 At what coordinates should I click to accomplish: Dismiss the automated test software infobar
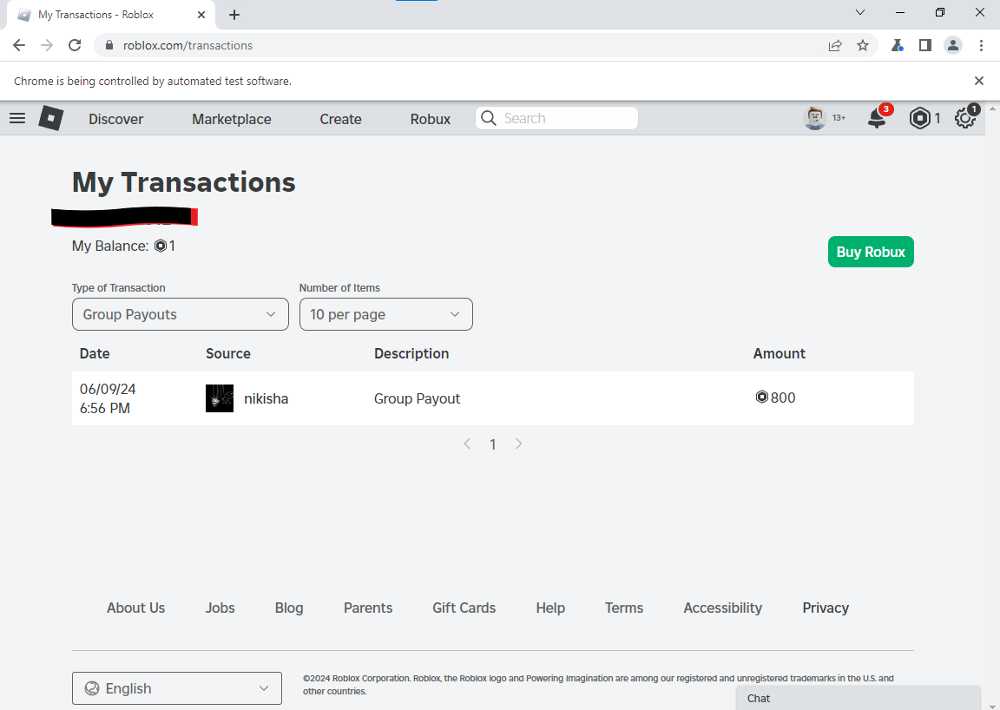tap(979, 80)
